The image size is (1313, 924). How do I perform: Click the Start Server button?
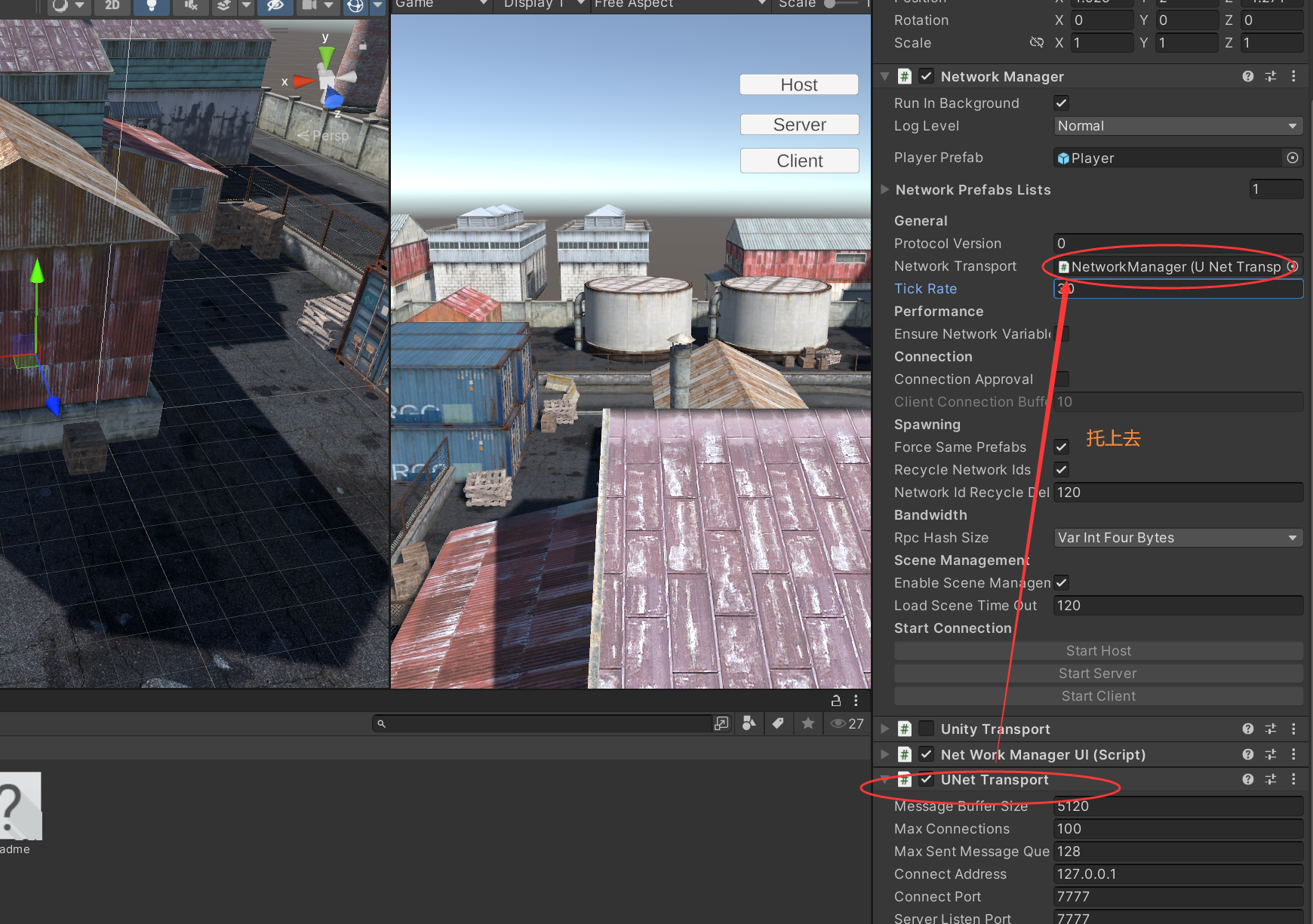[1099, 674]
